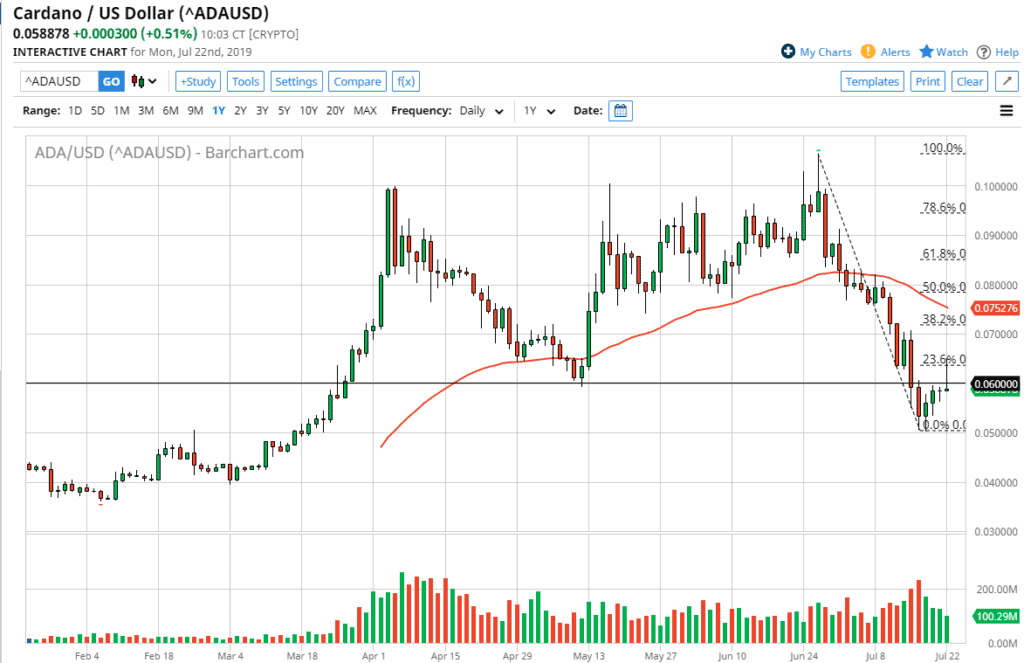The width and height of the screenshot is (1024, 663).
Task: Click the ^ADAUSD symbol input field
Action: coord(59,82)
